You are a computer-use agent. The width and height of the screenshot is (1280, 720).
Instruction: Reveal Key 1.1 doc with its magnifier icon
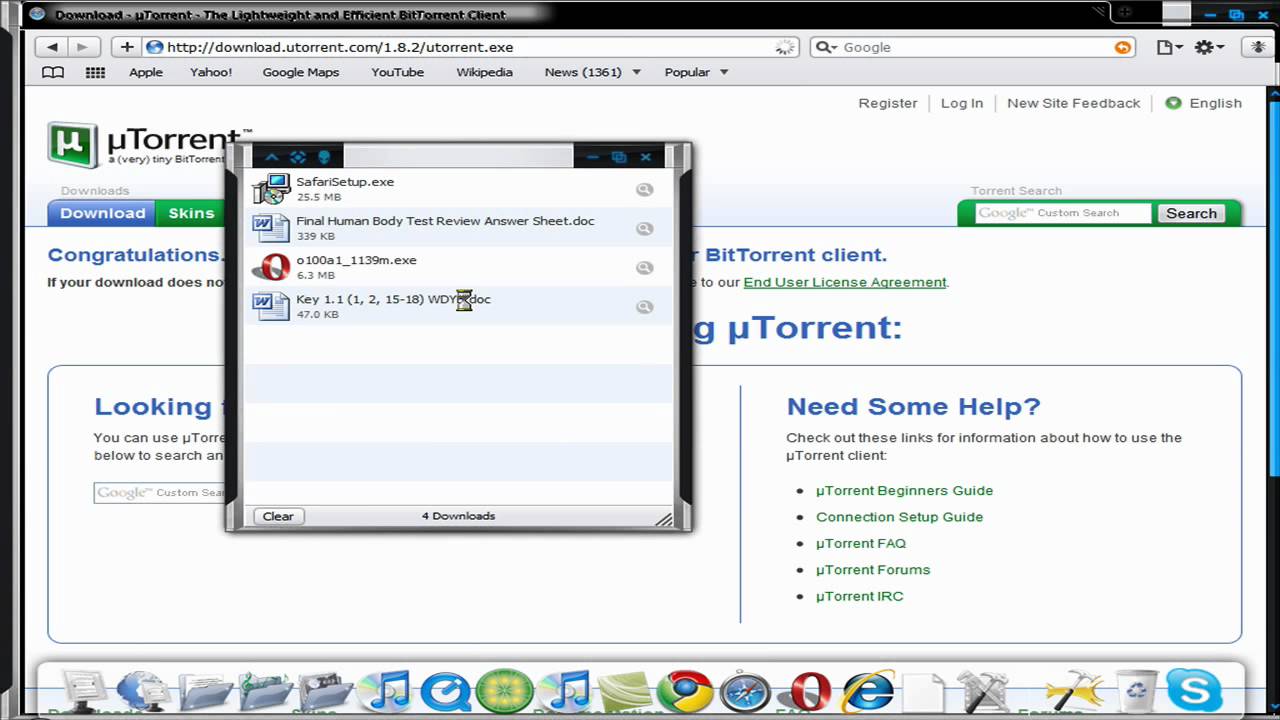[x=644, y=306]
